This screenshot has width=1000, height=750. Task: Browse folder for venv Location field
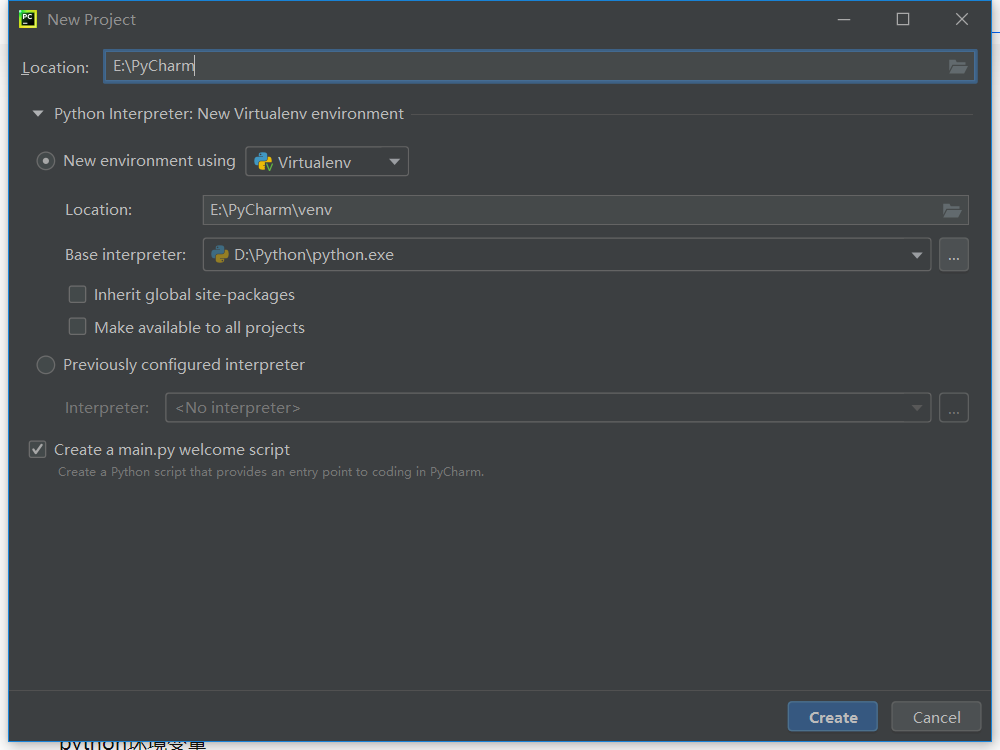coord(952,210)
